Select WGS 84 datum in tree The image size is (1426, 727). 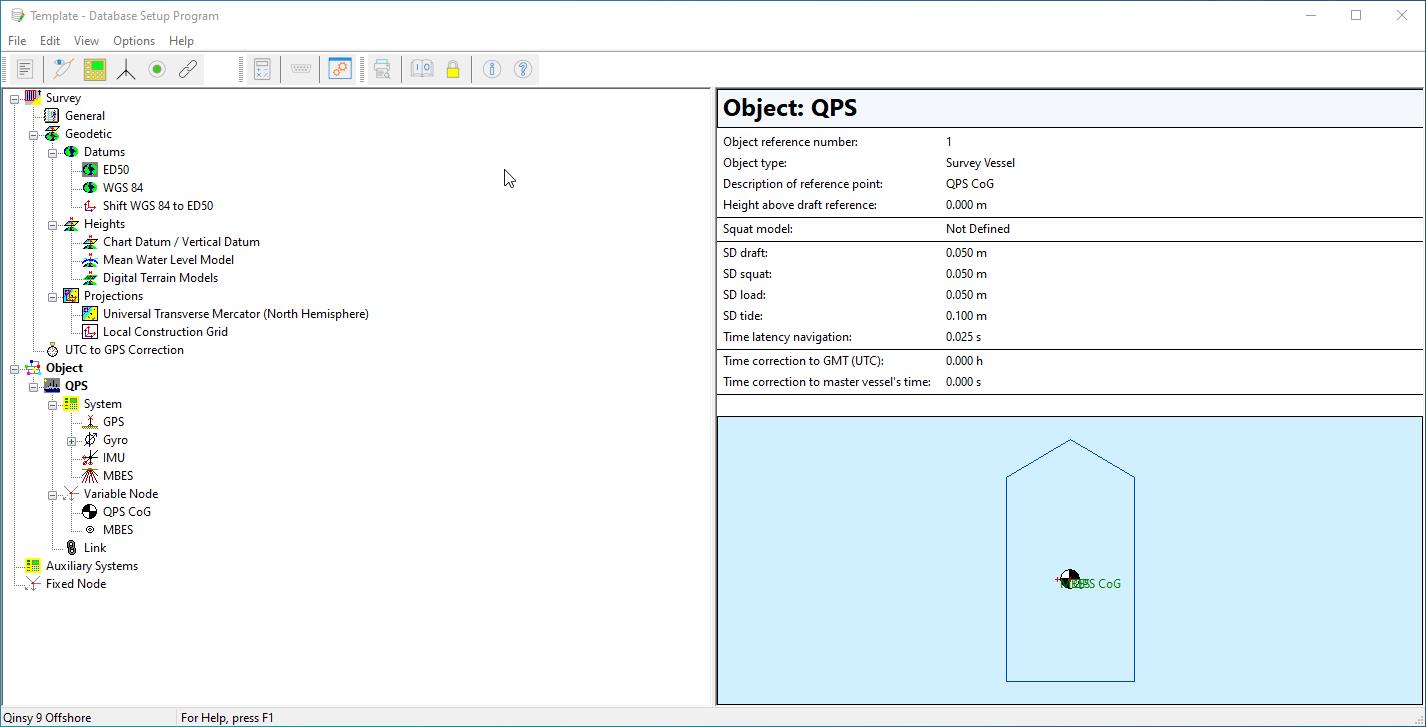[x=122, y=188]
